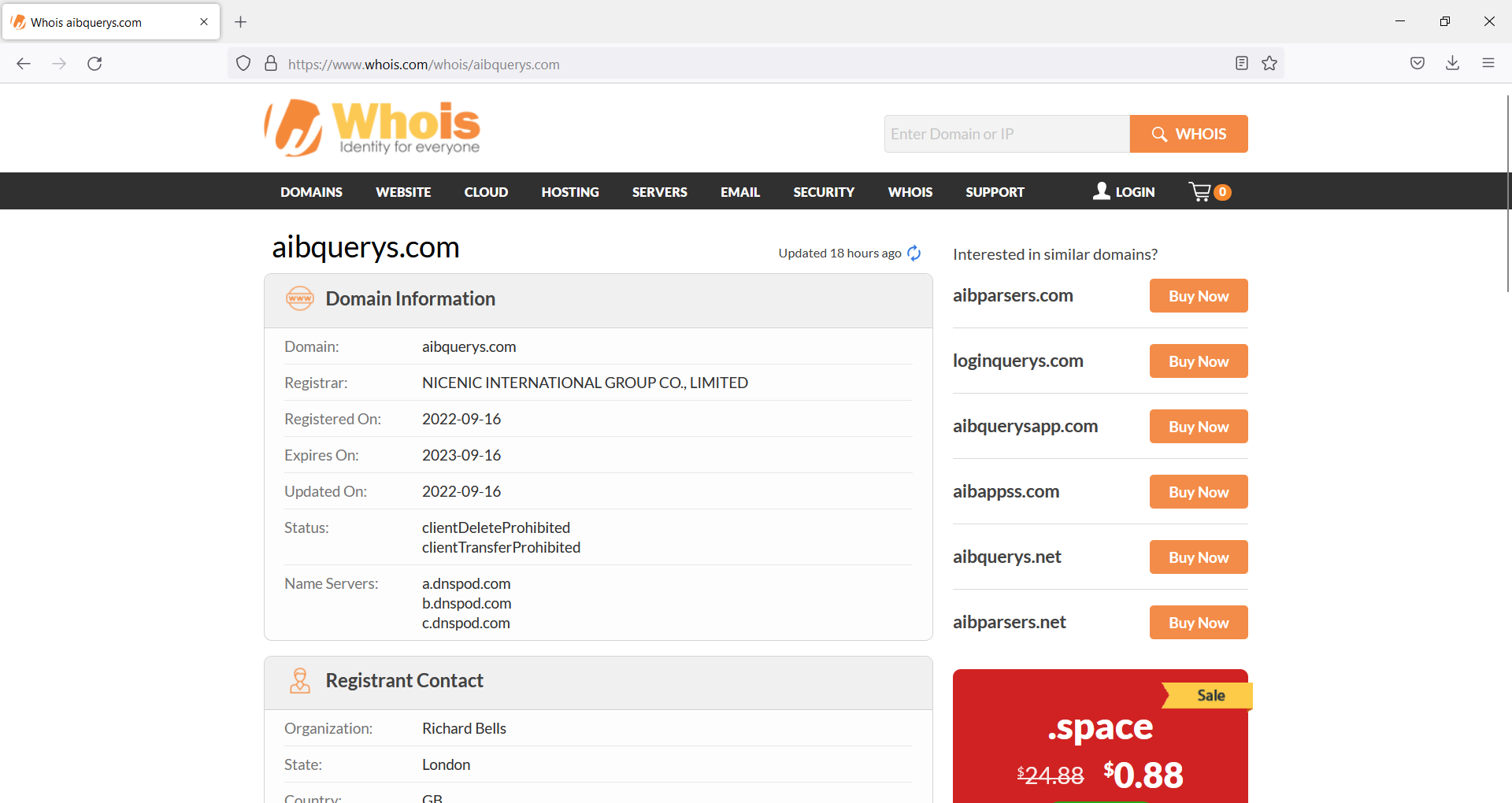Click the .space Sale promo banner
Image resolution: width=1512 pixels, height=803 pixels.
click(1100, 736)
